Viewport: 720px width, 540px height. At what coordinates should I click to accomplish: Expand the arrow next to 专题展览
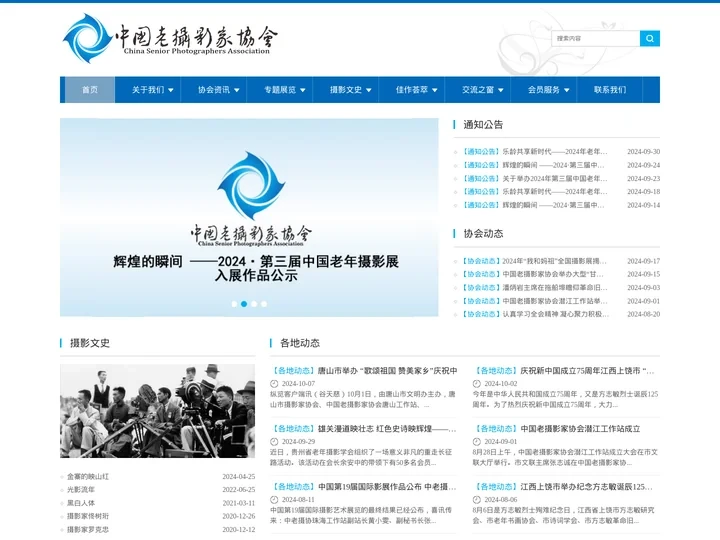303,90
